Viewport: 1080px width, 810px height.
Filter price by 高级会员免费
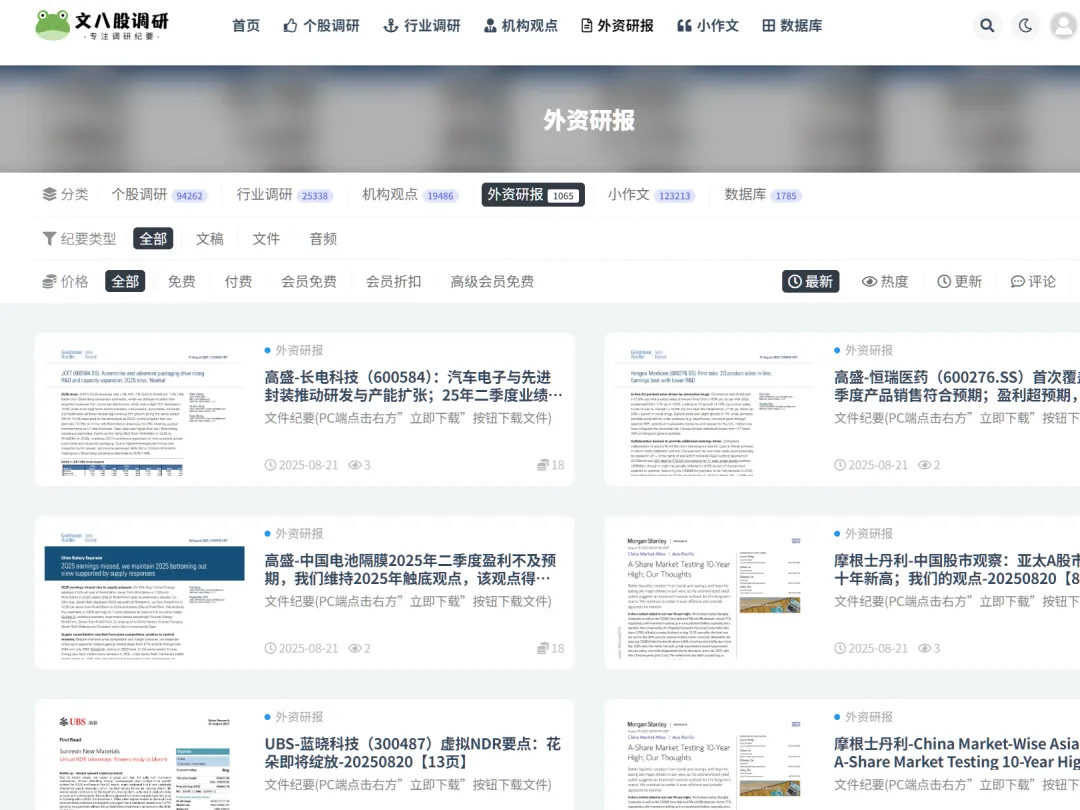[492, 281]
